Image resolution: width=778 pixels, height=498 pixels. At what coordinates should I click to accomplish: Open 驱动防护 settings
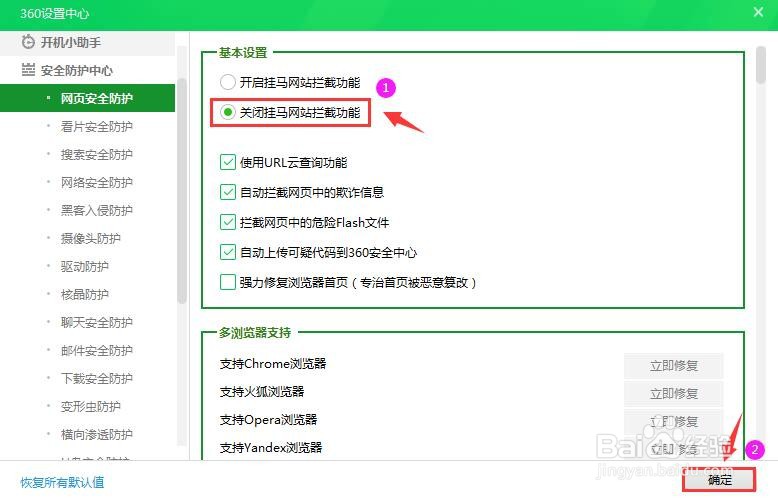tap(84, 266)
